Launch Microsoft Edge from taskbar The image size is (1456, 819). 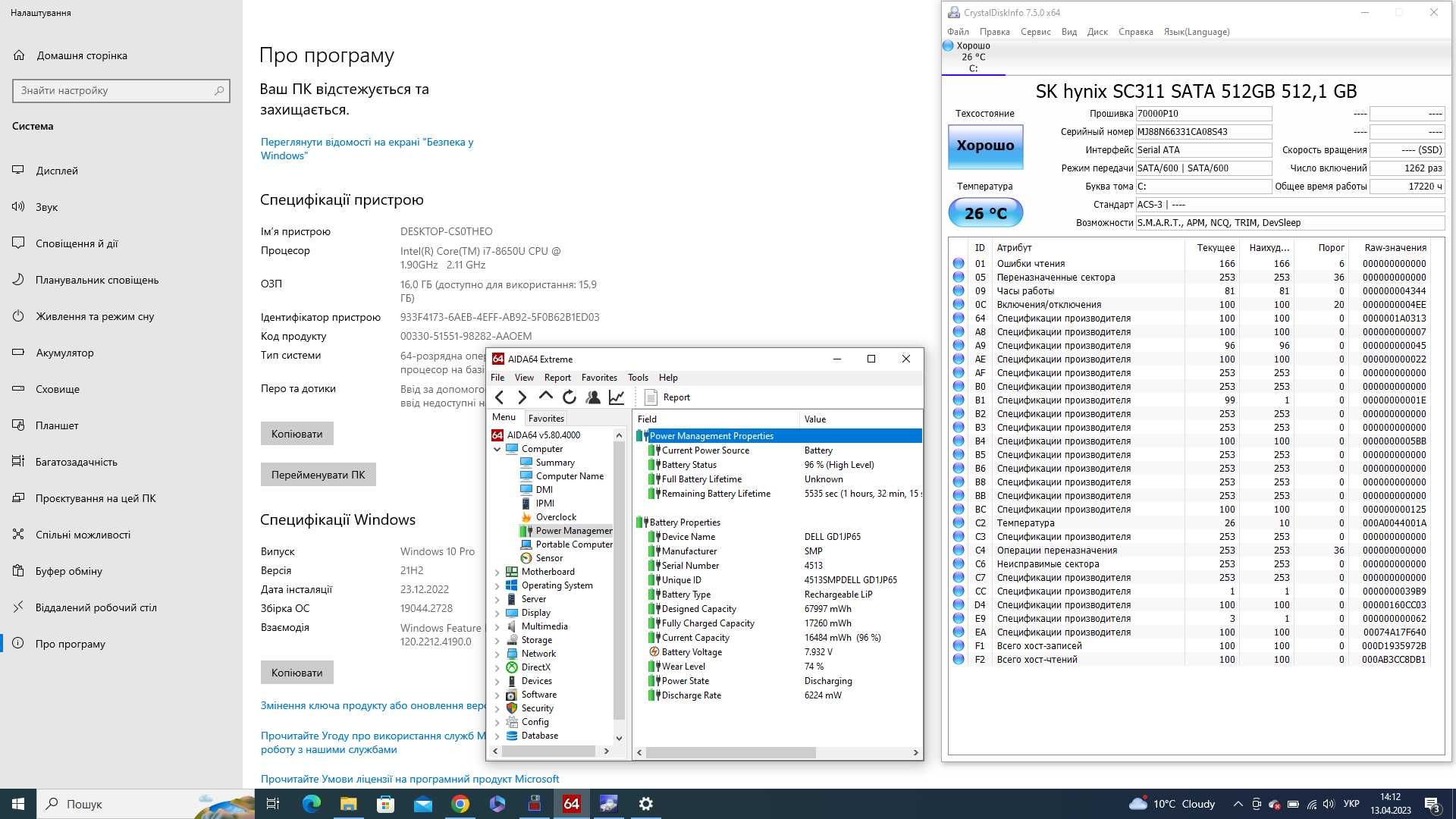[311, 804]
